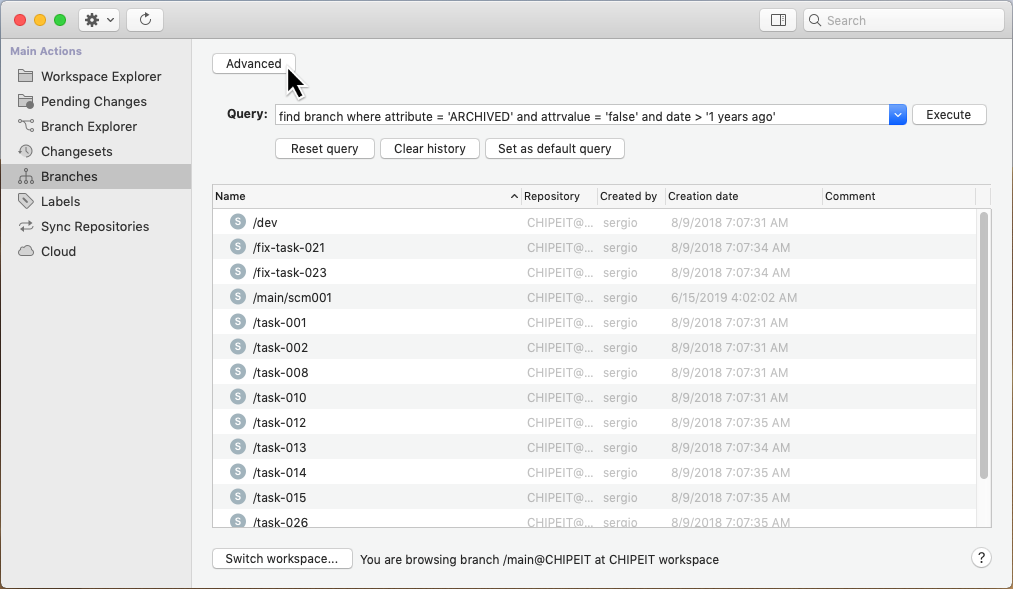
Task: Open the Pending Changes view
Action: (92, 101)
